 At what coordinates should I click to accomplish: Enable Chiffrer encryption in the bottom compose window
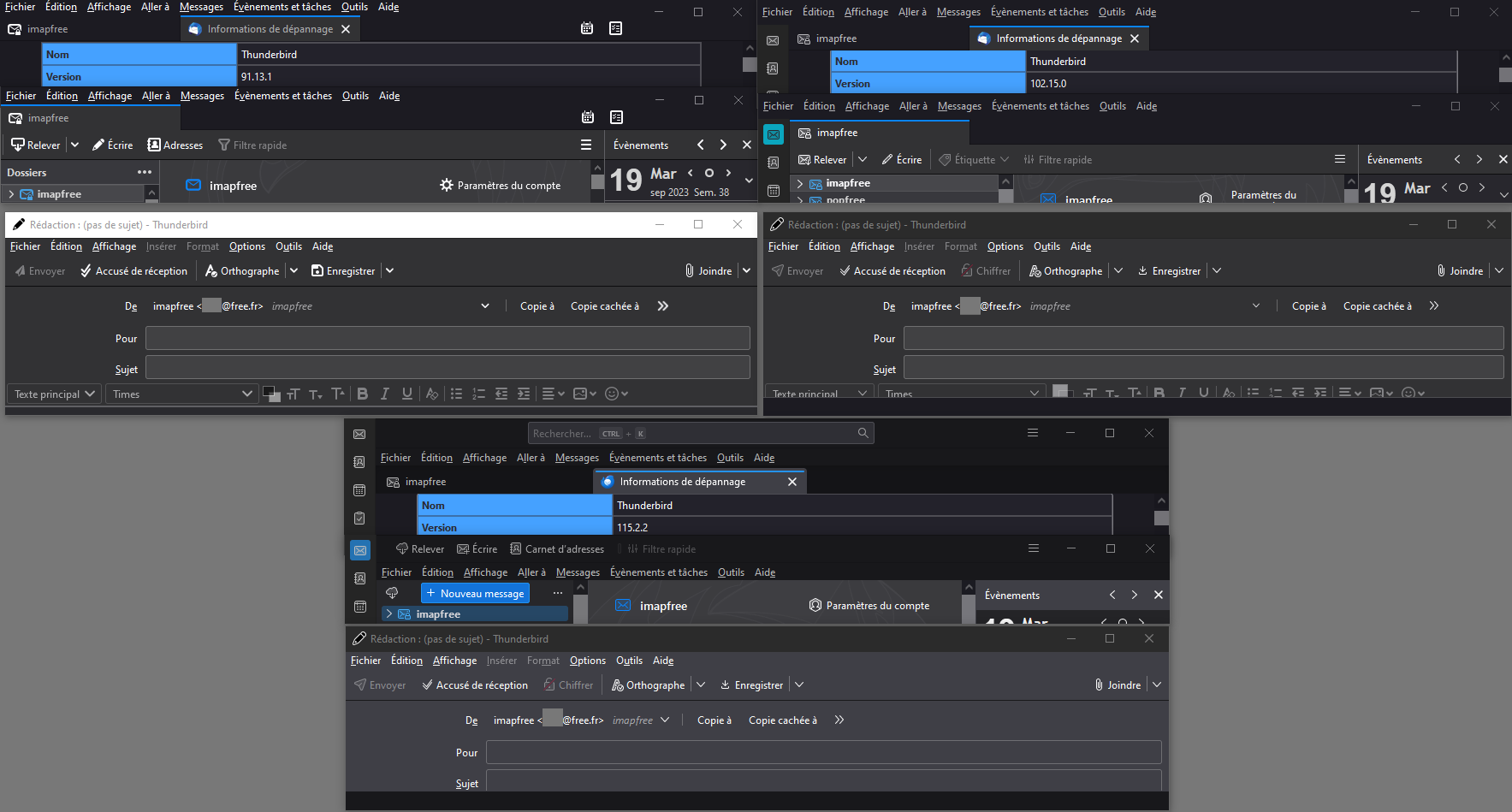(x=568, y=685)
